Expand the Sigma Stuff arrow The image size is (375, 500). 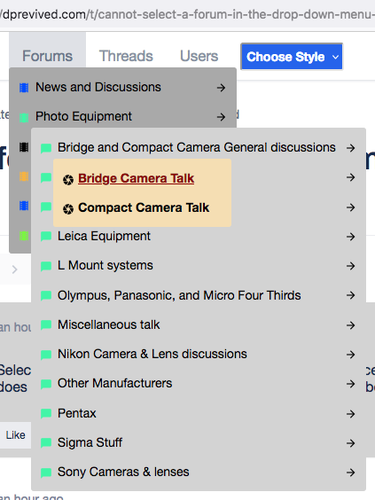350,443
